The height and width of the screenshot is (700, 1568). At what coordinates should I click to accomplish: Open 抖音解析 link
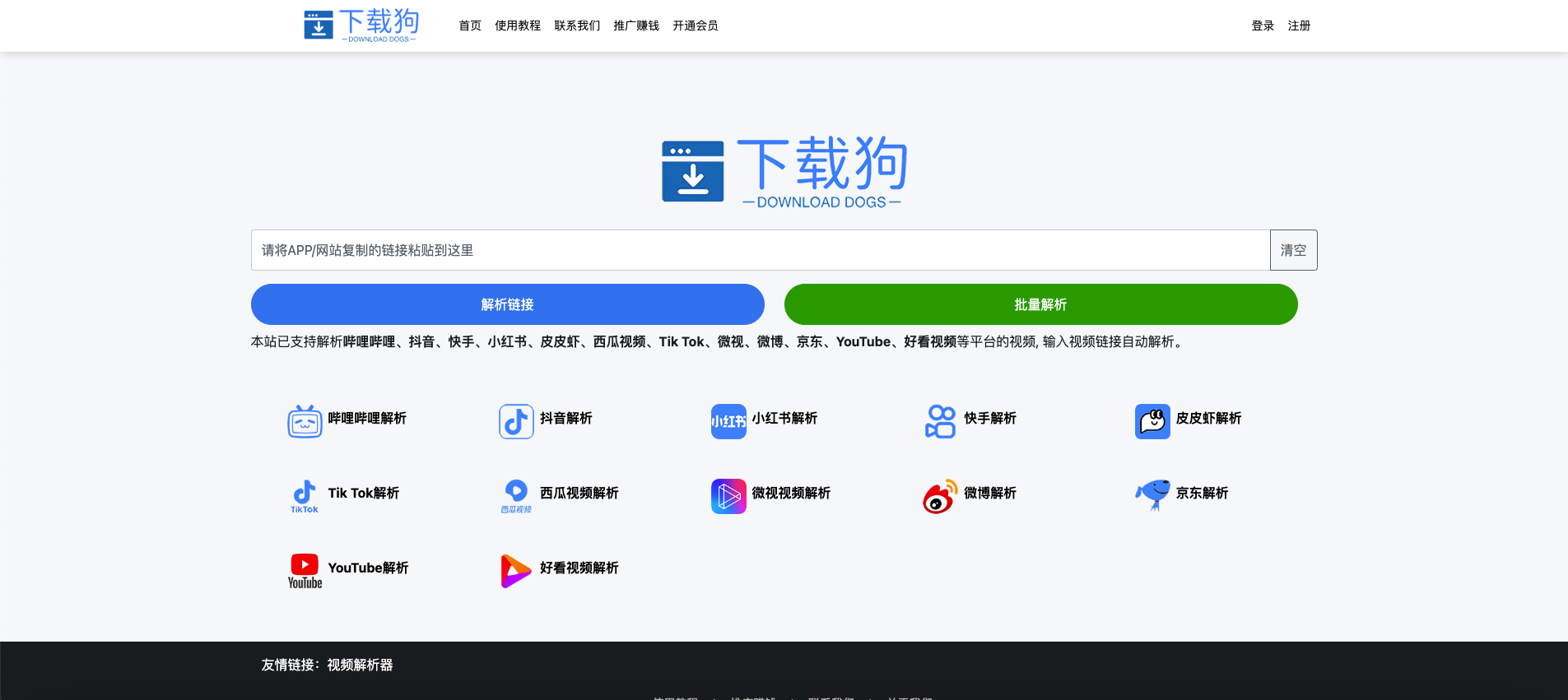point(566,418)
